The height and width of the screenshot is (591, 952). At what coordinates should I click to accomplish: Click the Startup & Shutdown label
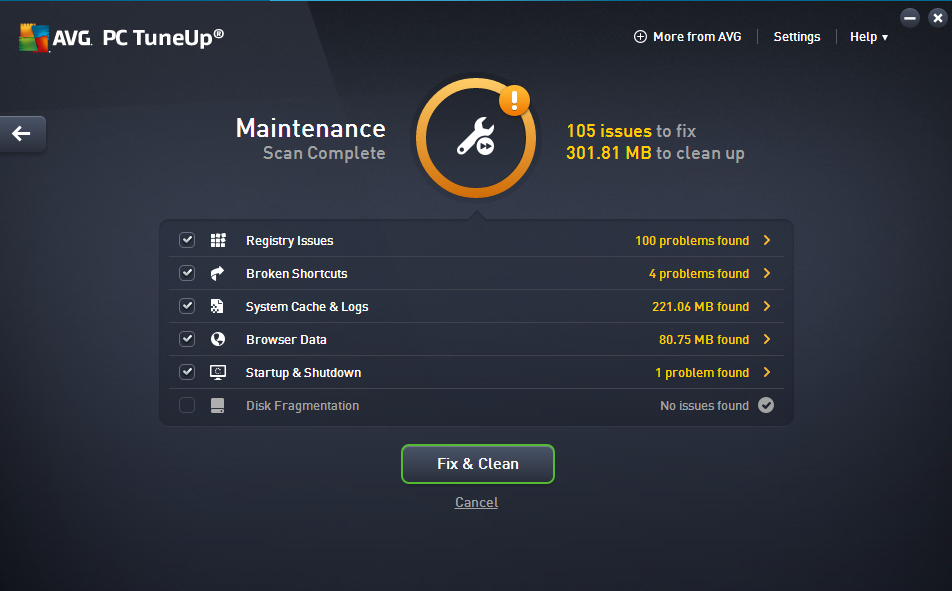point(304,372)
